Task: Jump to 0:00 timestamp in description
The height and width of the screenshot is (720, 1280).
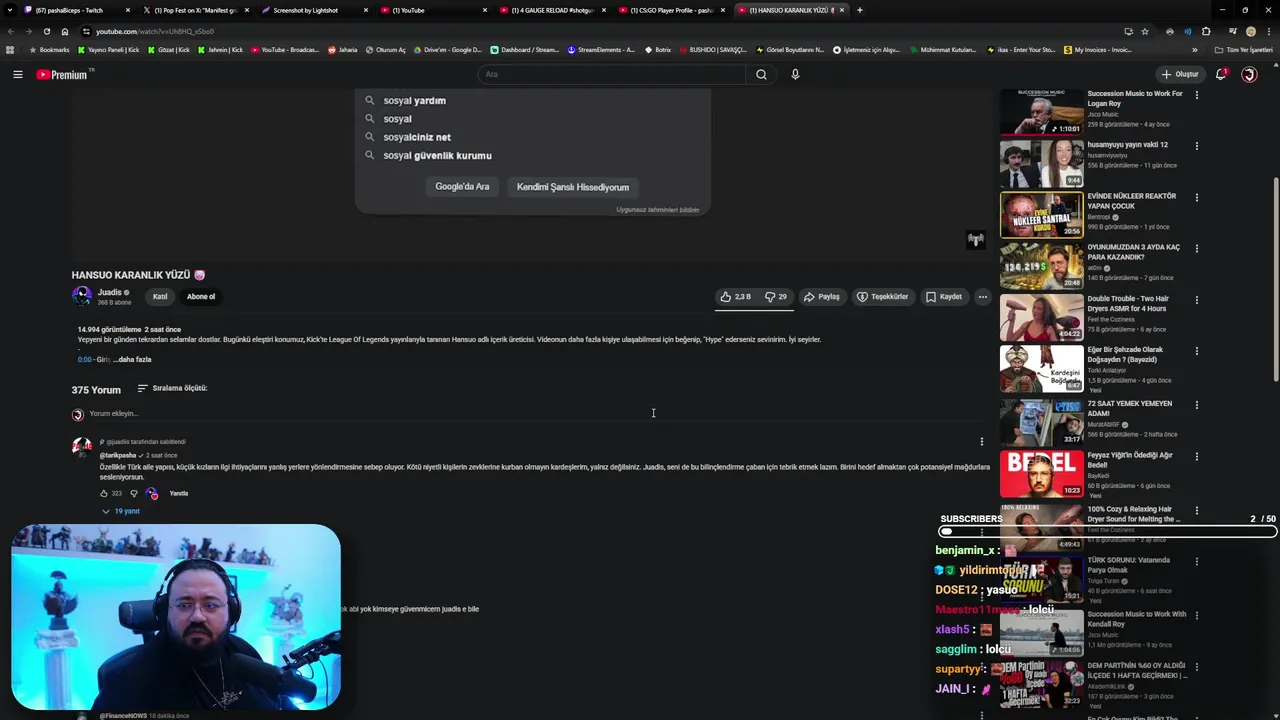Action: (84, 359)
